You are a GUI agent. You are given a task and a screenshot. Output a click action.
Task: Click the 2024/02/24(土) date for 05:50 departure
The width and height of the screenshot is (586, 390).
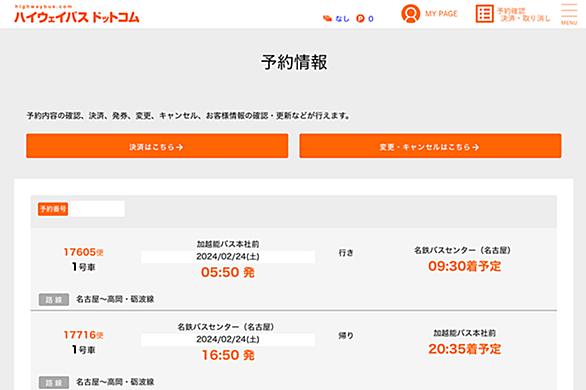tap(228, 257)
